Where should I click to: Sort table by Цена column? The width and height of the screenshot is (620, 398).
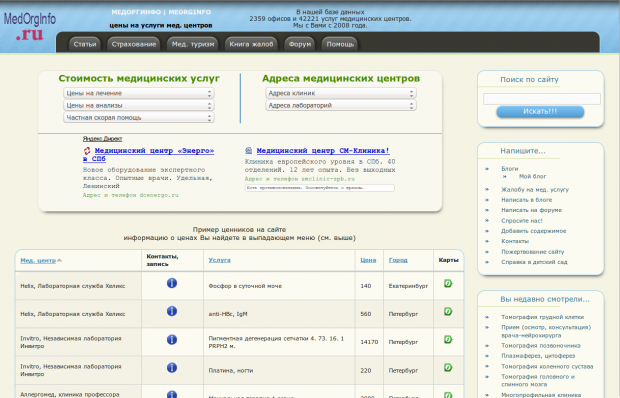tap(368, 260)
